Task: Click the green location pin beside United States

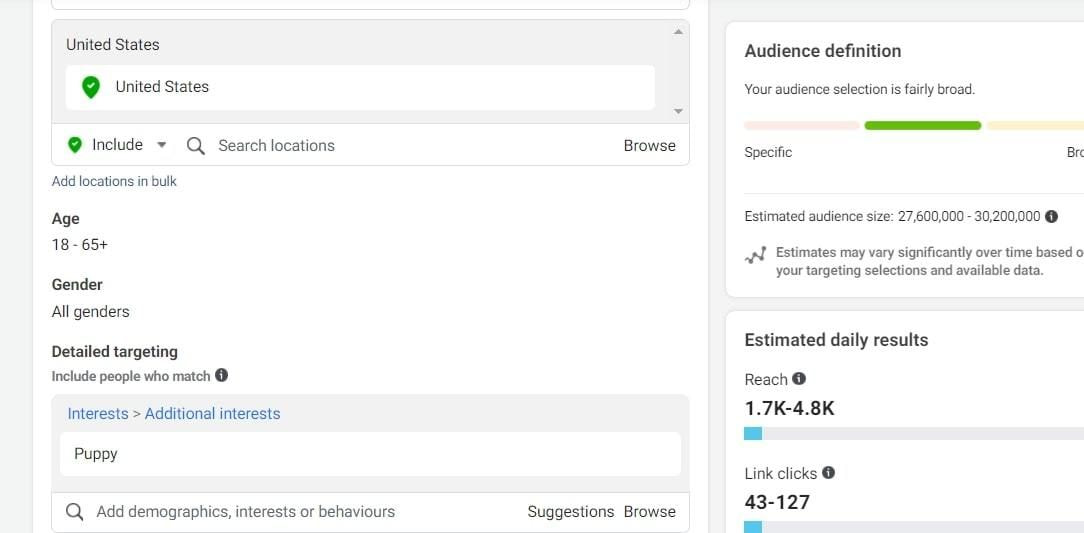Action: pos(91,87)
